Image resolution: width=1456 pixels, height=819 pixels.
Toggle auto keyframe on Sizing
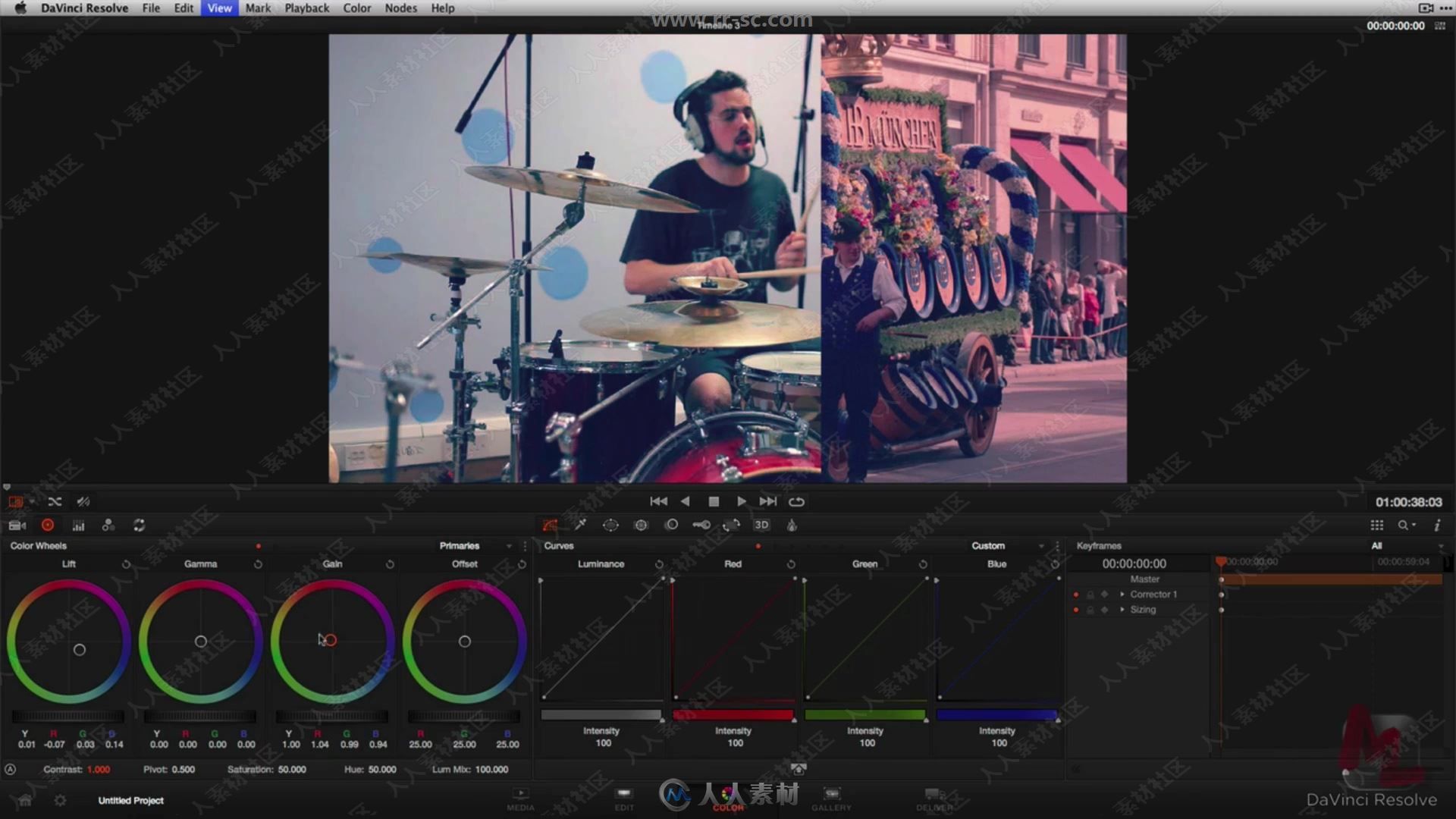pyautogui.click(x=1076, y=610)
